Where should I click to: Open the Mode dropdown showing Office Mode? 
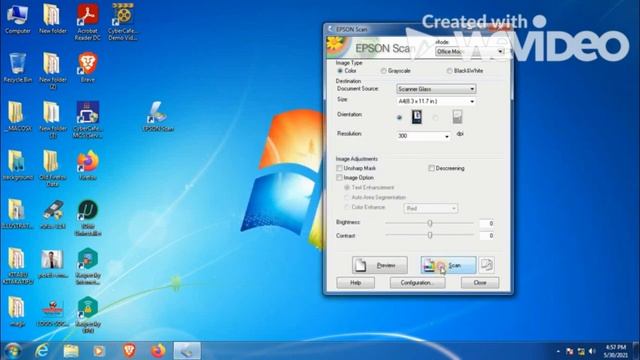[x=469, y=51]
